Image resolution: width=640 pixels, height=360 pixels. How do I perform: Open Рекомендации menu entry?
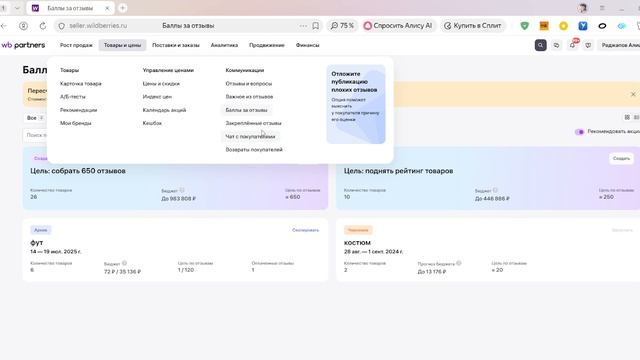pos(78,110)
